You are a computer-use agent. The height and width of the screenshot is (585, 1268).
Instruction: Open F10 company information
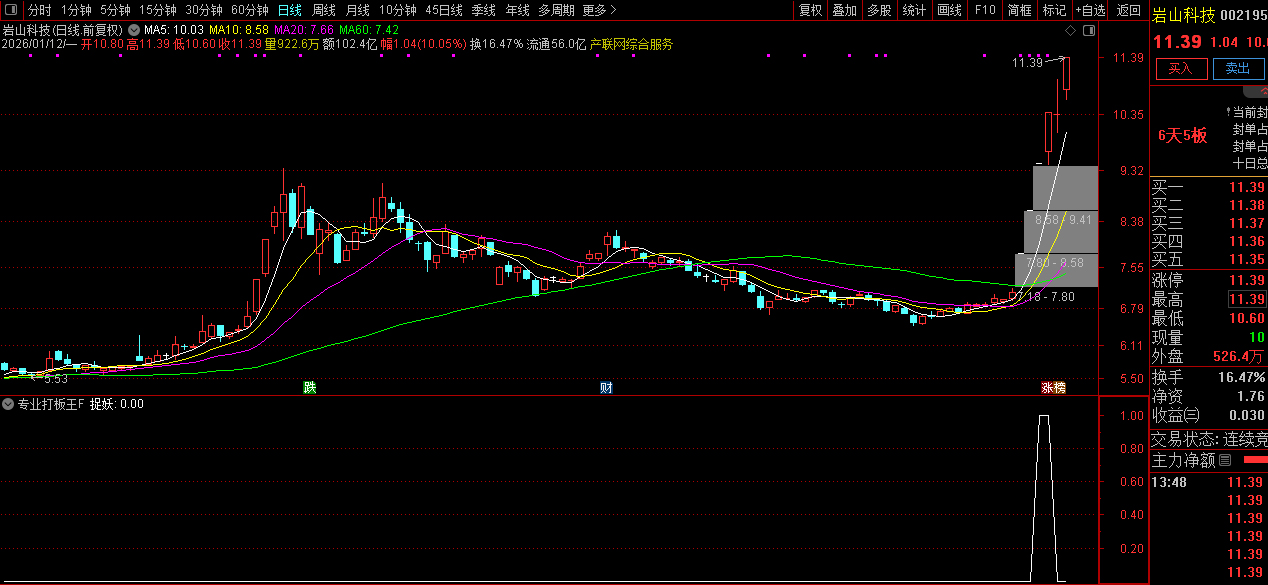[985, 10]
